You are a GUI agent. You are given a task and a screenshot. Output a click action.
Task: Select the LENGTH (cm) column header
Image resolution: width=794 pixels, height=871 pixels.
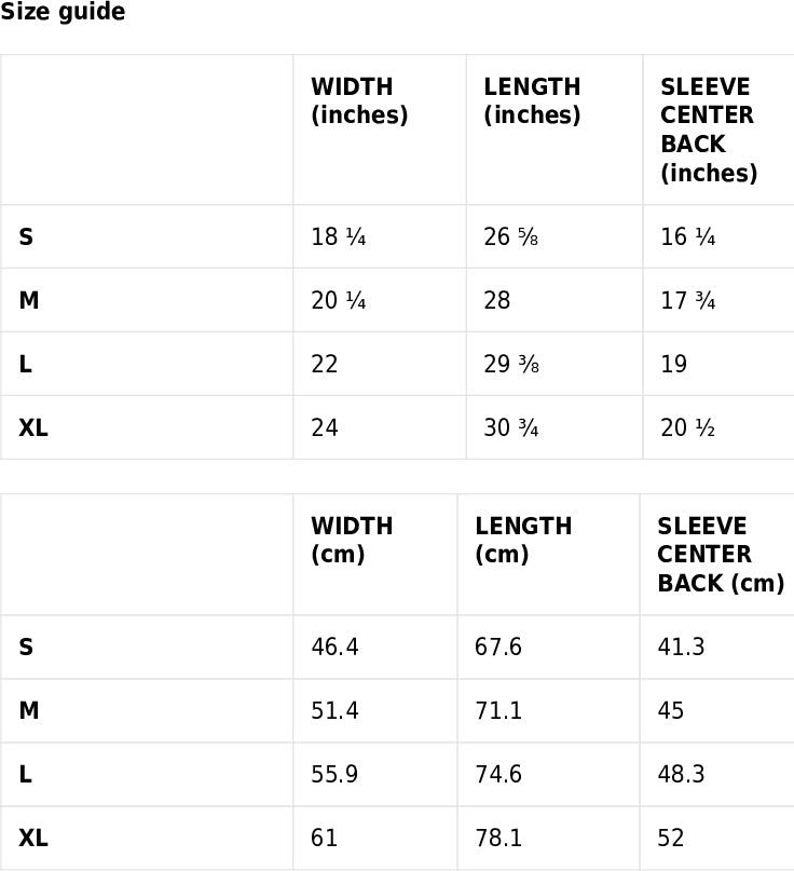[x=523, y=540]
